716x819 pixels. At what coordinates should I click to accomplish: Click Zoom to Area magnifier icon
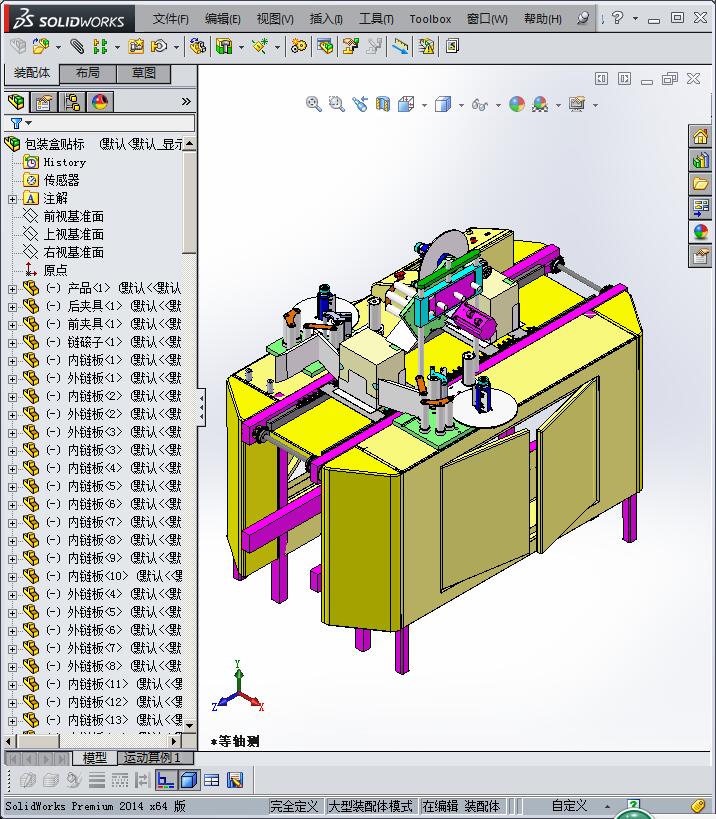tap(336, 104)
